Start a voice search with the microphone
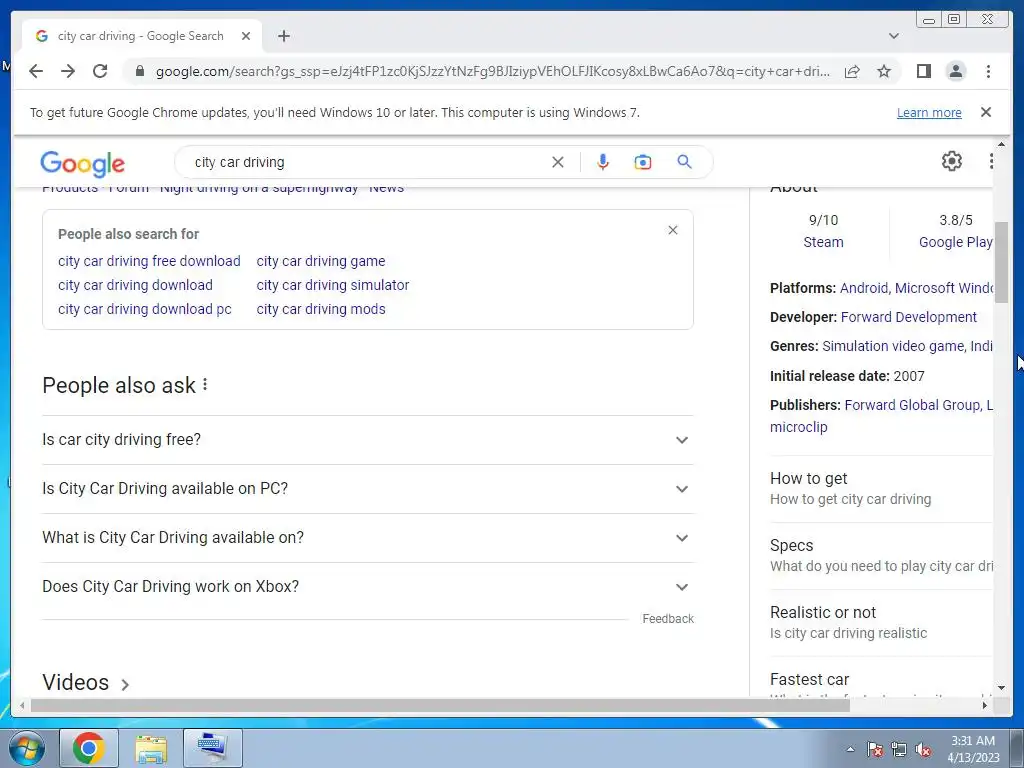The image size is (1024, 768). click(603, 162)
